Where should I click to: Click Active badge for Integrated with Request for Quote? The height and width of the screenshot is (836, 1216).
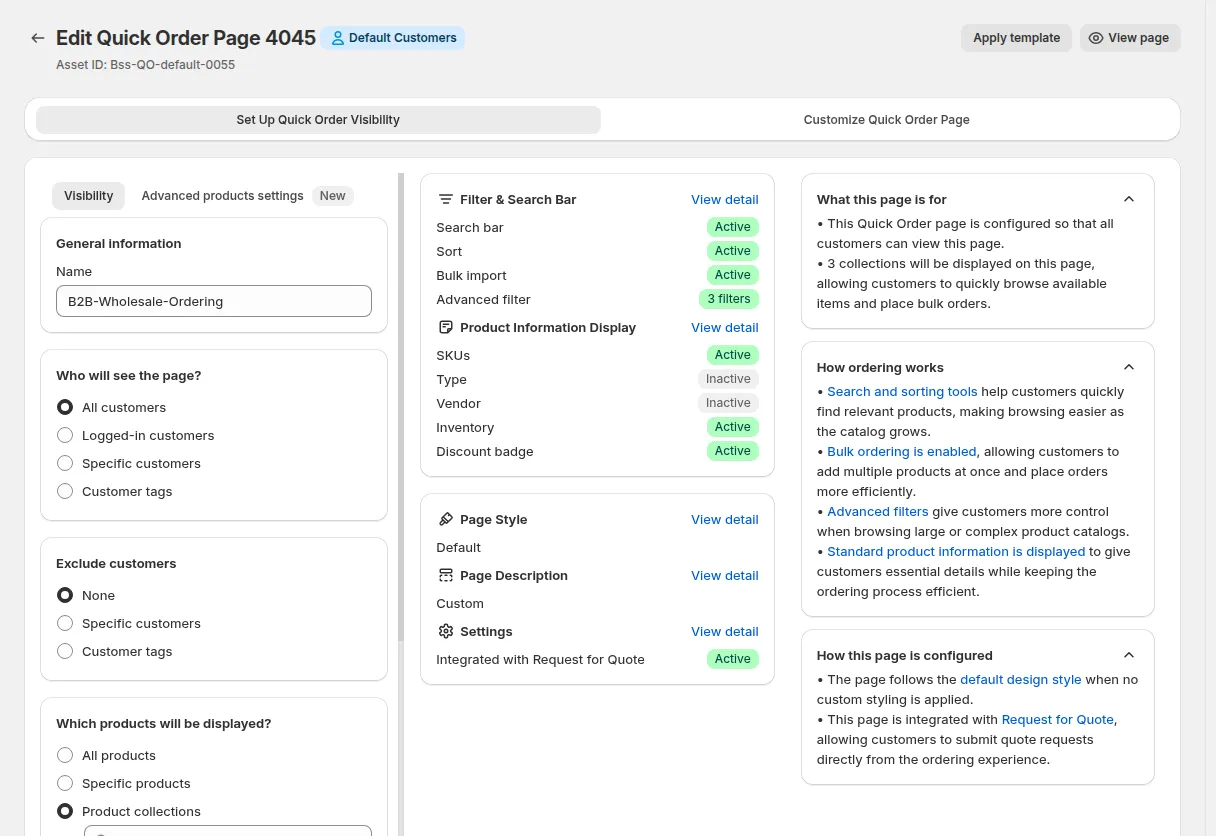733,659
